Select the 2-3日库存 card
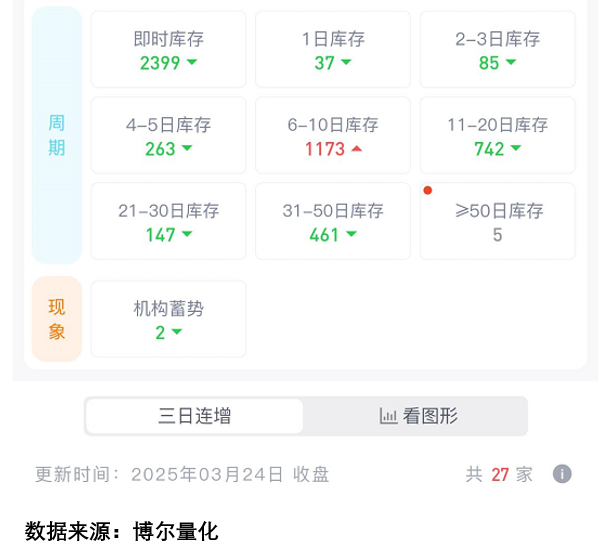 pyautogui.click(x=498, y=49)
